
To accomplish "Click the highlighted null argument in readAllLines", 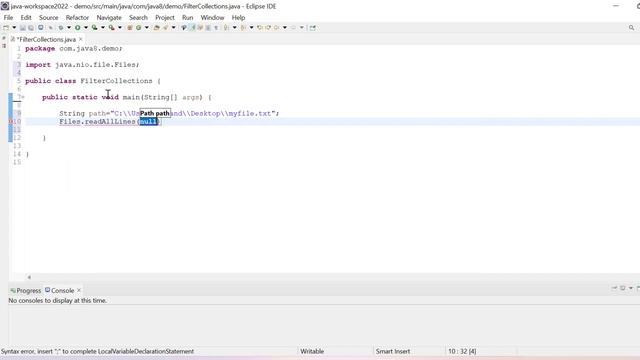I will (148, 122).
